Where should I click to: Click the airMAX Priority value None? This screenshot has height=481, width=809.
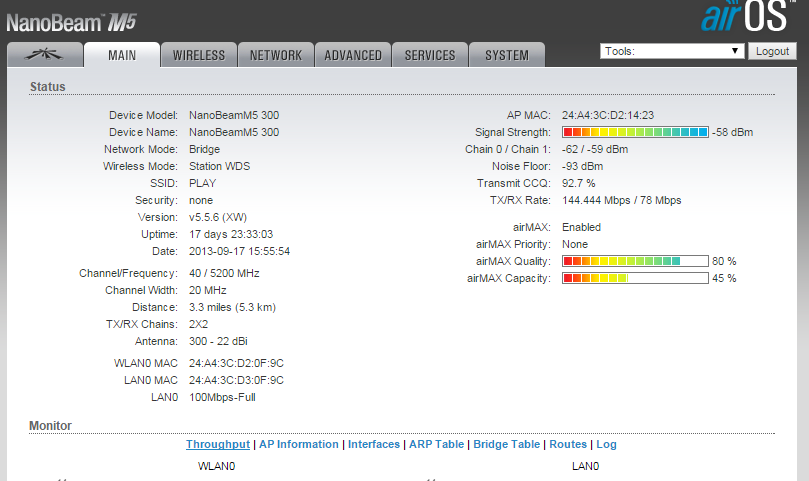click(575, 244)
